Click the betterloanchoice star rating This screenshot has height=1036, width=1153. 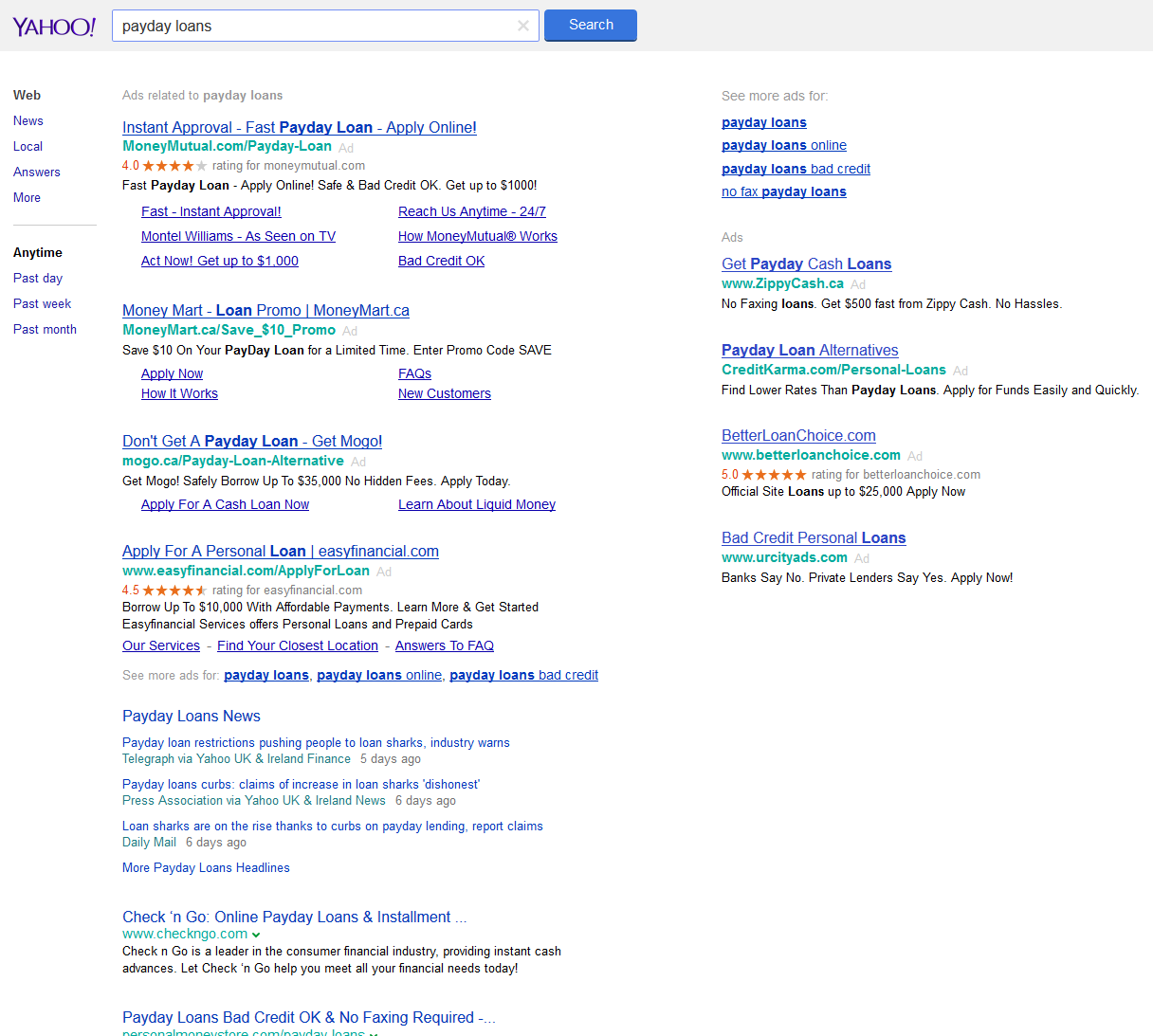pyautogui.click(x=774, y=475)
